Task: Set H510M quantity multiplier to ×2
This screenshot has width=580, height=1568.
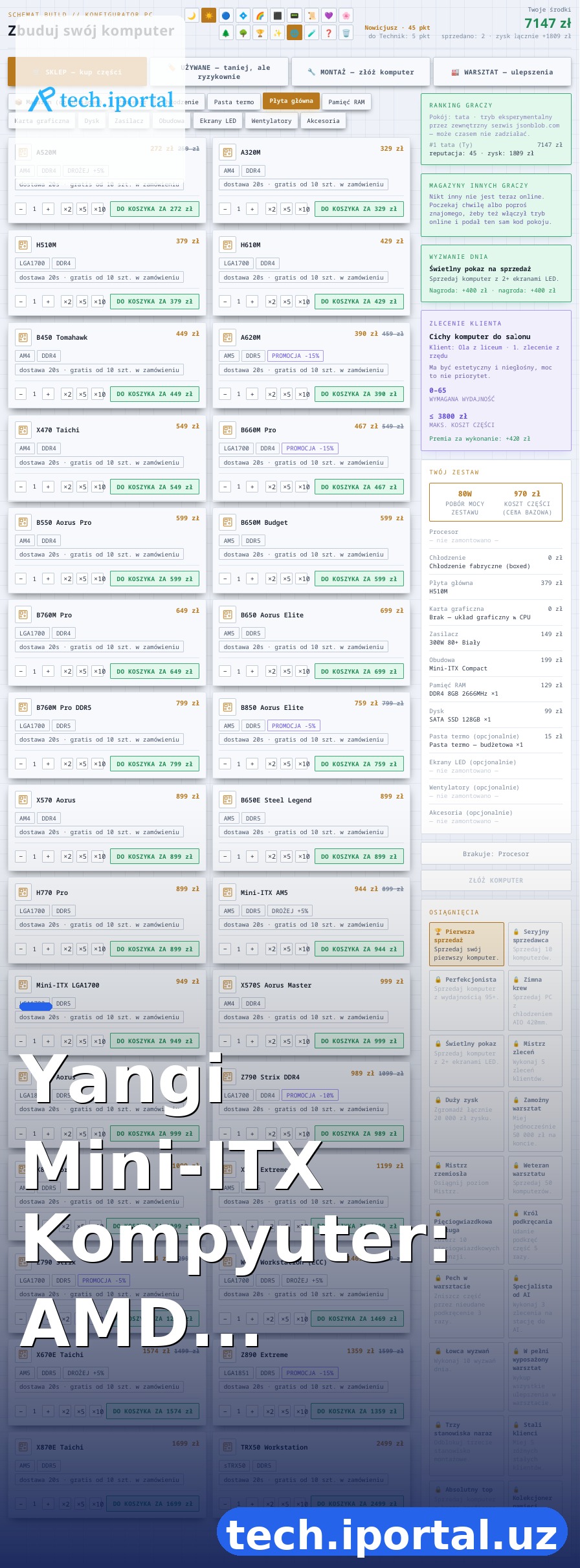Action: coord(67,302)
